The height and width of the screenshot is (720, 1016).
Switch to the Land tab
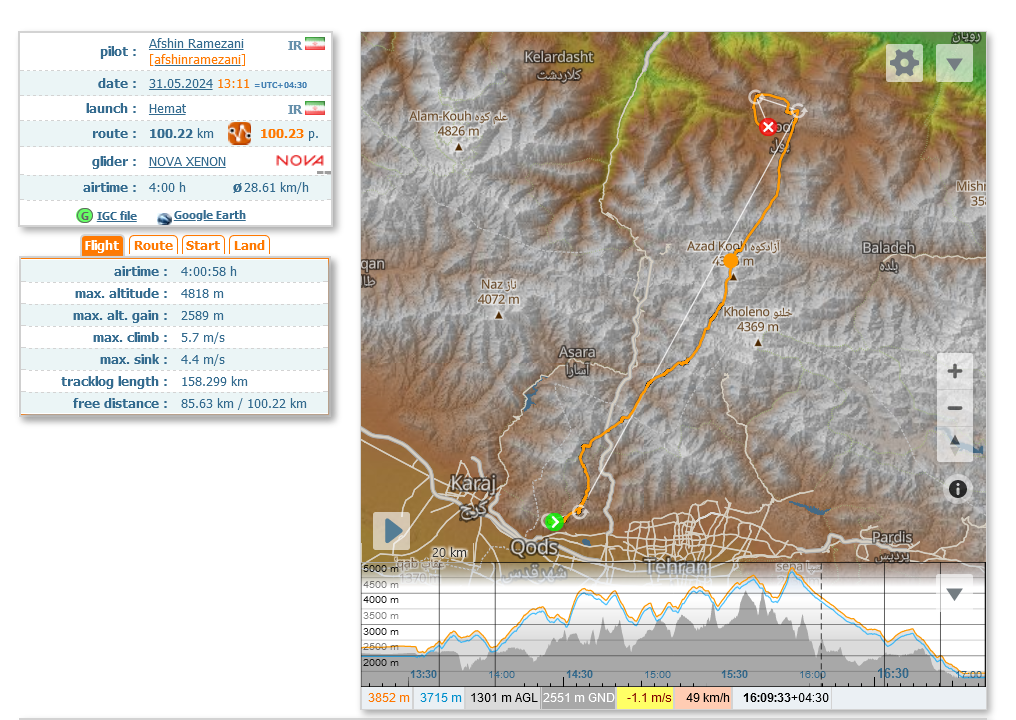[x=249, y=246]
